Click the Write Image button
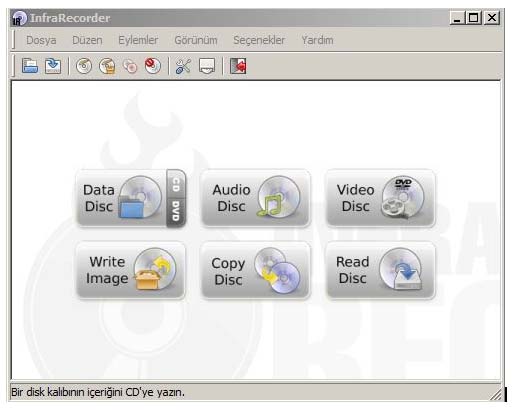This screenshot has height=410, width=513. point(131,270)
